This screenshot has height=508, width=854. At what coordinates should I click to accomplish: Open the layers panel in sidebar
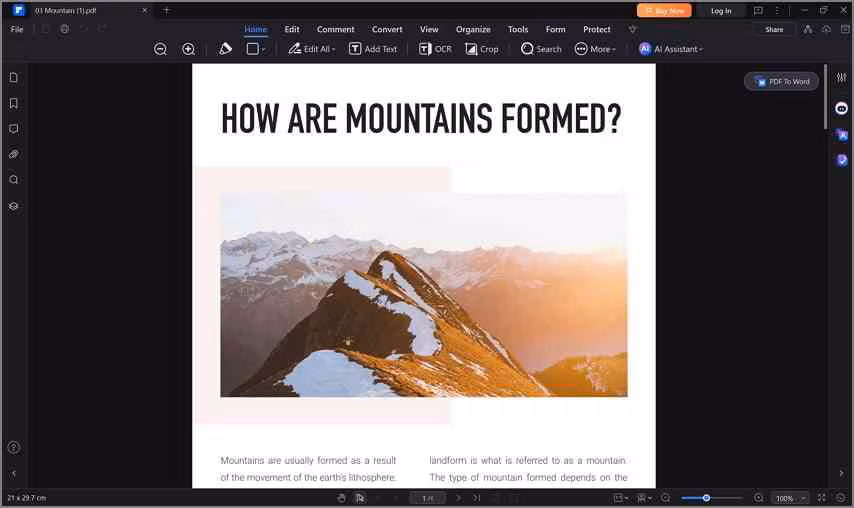[x=14, y=206]
